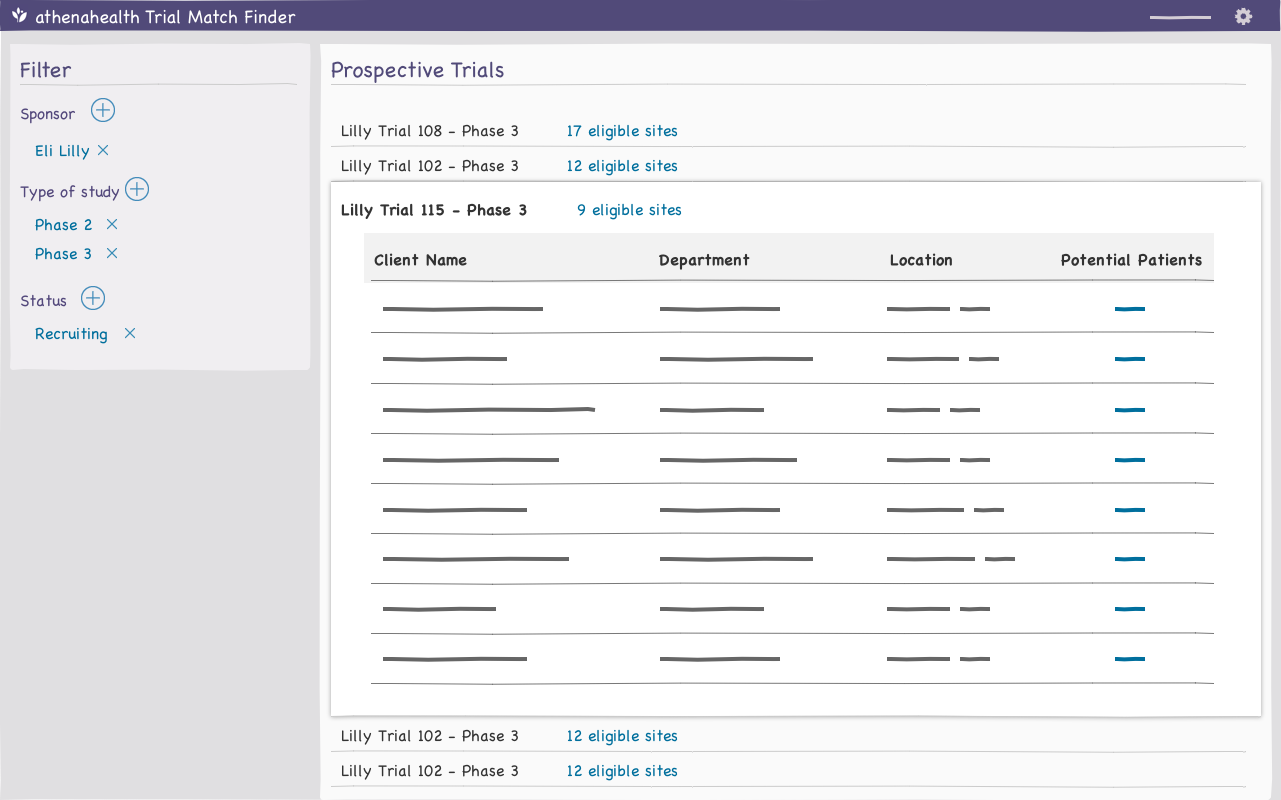Image resolution: width=1281 pixels, height=800 pixels.
Task: Select the Prospective Trials heading
Action: (417, 70)
